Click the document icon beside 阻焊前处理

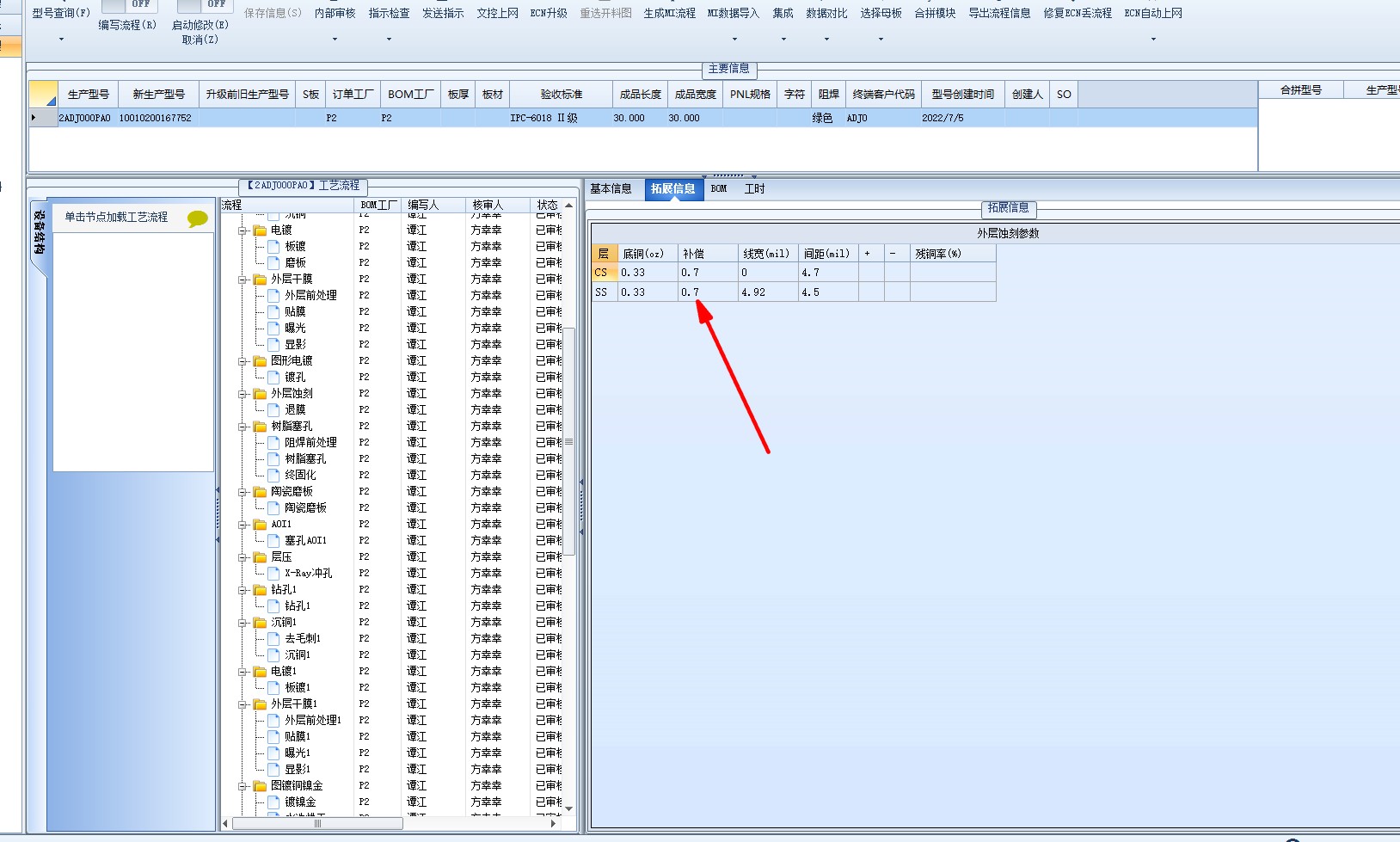pyautogui.click(x=273, y=443)
